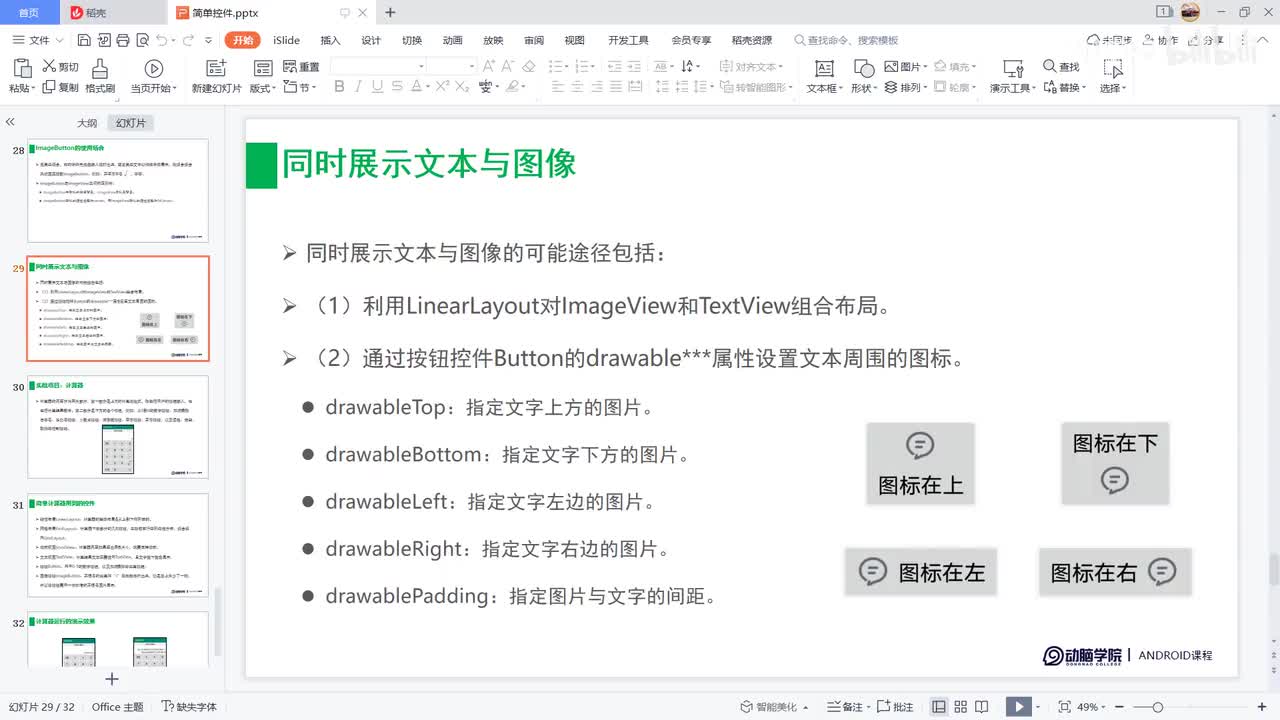Open the 审阅 ribbon tab

534,40
